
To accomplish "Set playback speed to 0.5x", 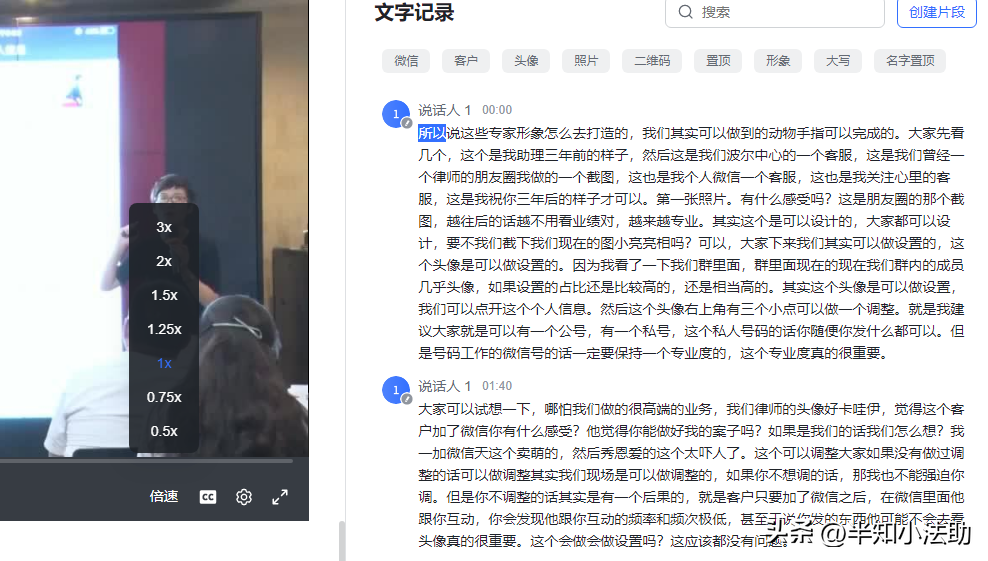I will (x=164, y=431).
